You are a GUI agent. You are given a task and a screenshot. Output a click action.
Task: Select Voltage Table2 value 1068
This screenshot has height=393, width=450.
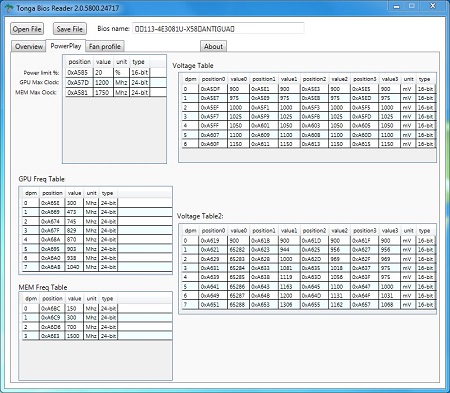[x=390, y=304]
